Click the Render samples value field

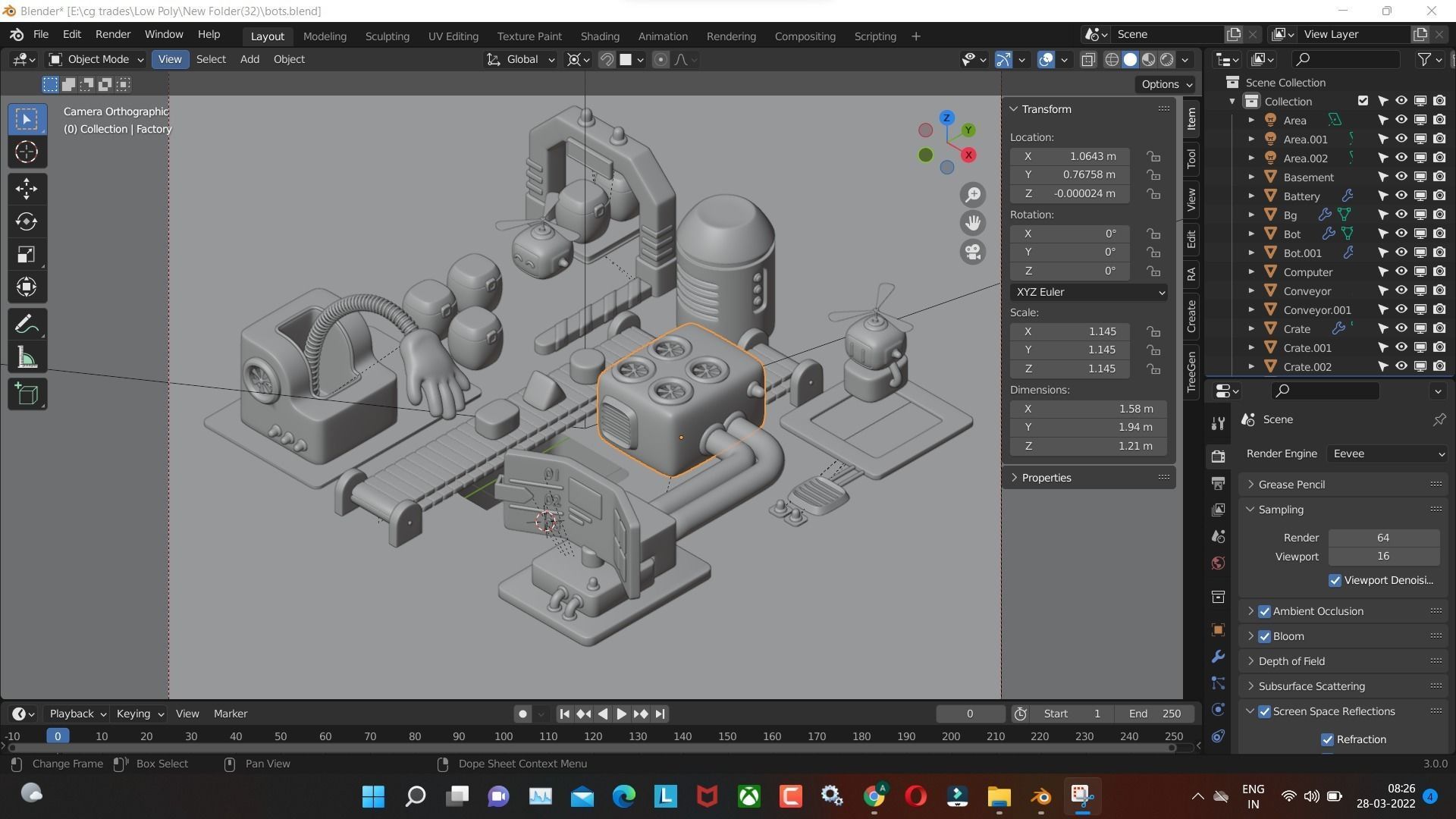click(x=1383, y=538)
